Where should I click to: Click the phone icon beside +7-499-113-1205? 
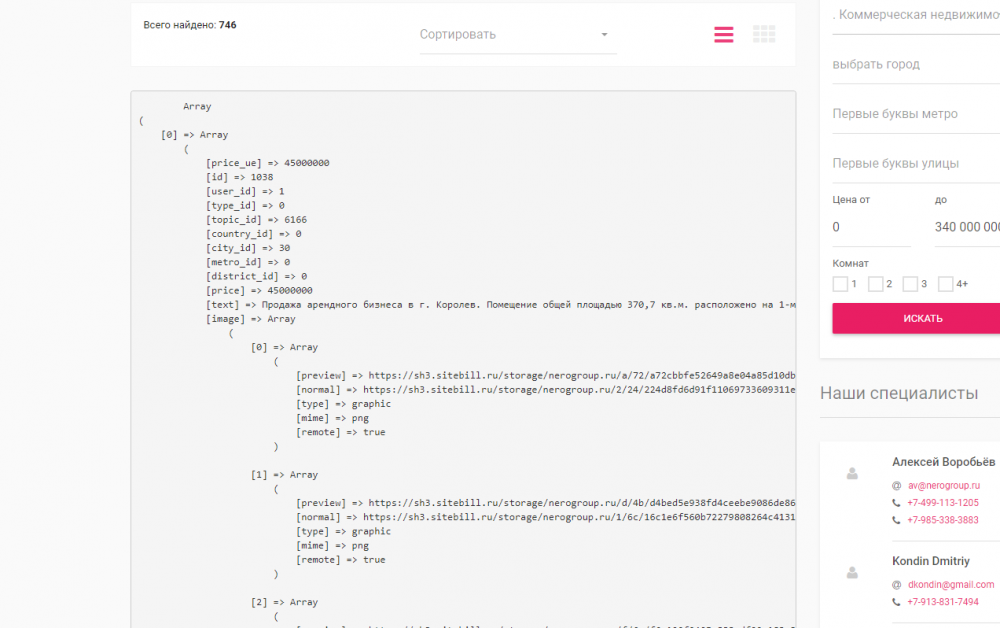[896, 503]
